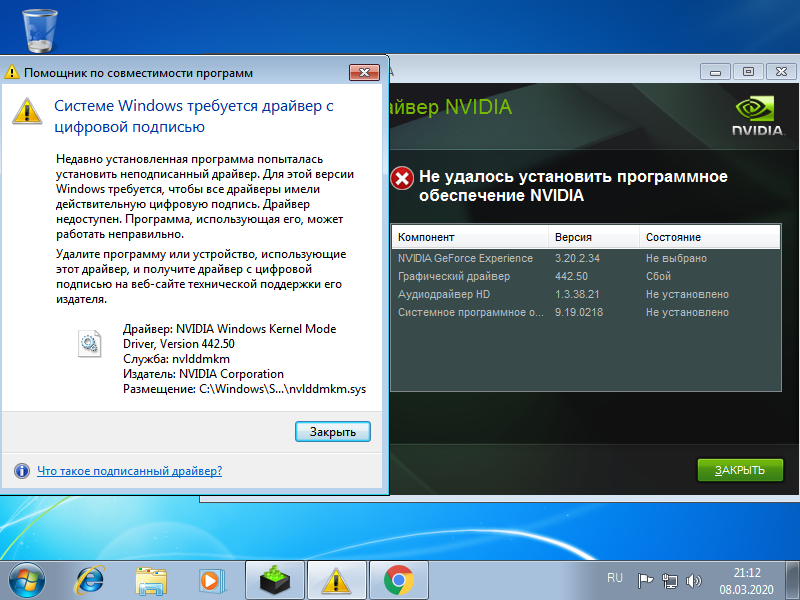
Task: Maximize the NVIDIA installer window
Action: (x=748, y=71)
